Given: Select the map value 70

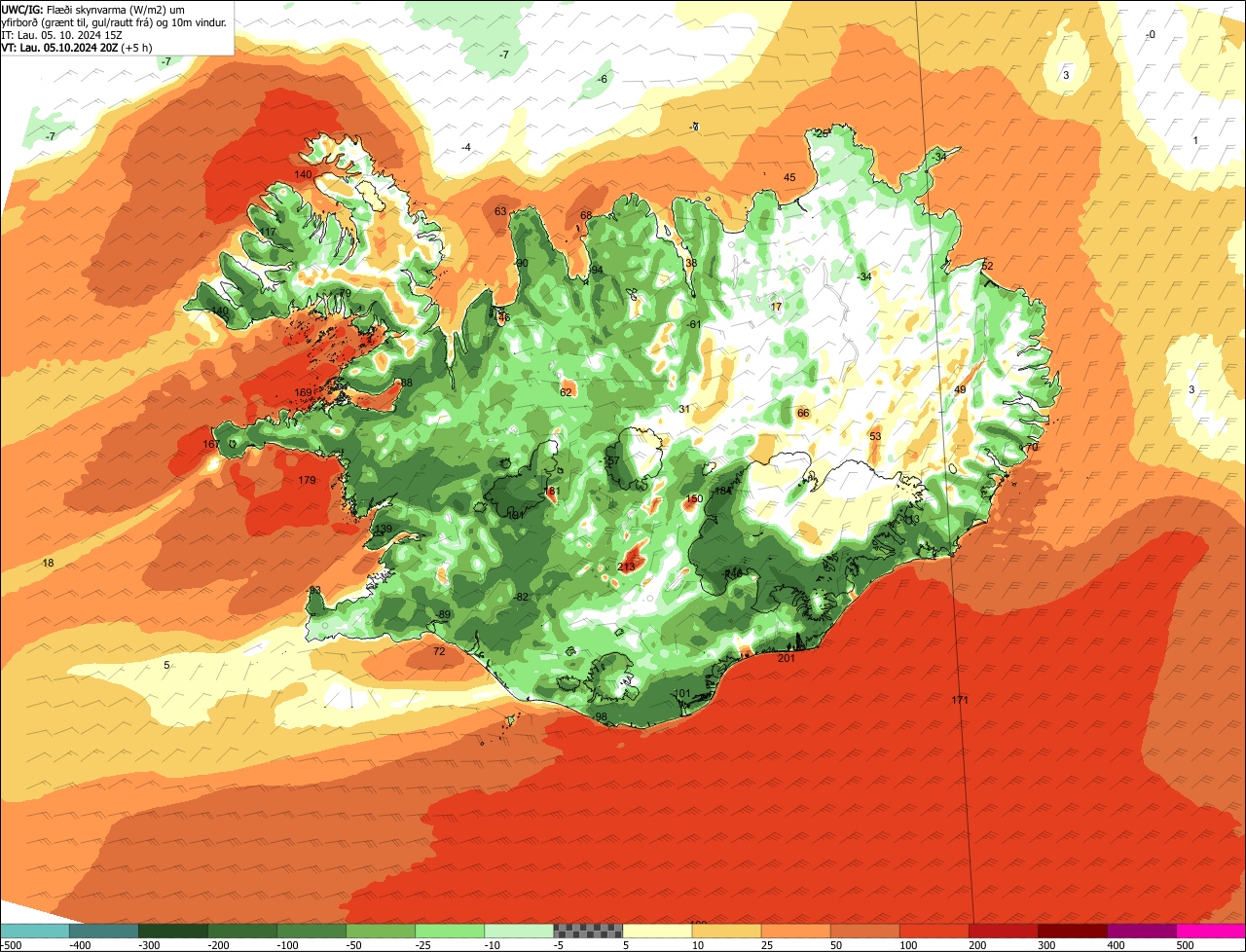Looking at the screenshot, I should point(1032,447).
